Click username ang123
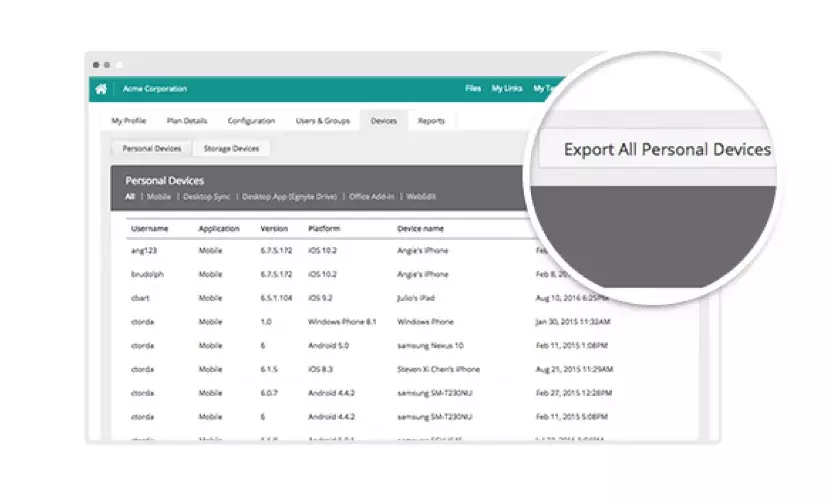 pos(144,251)
